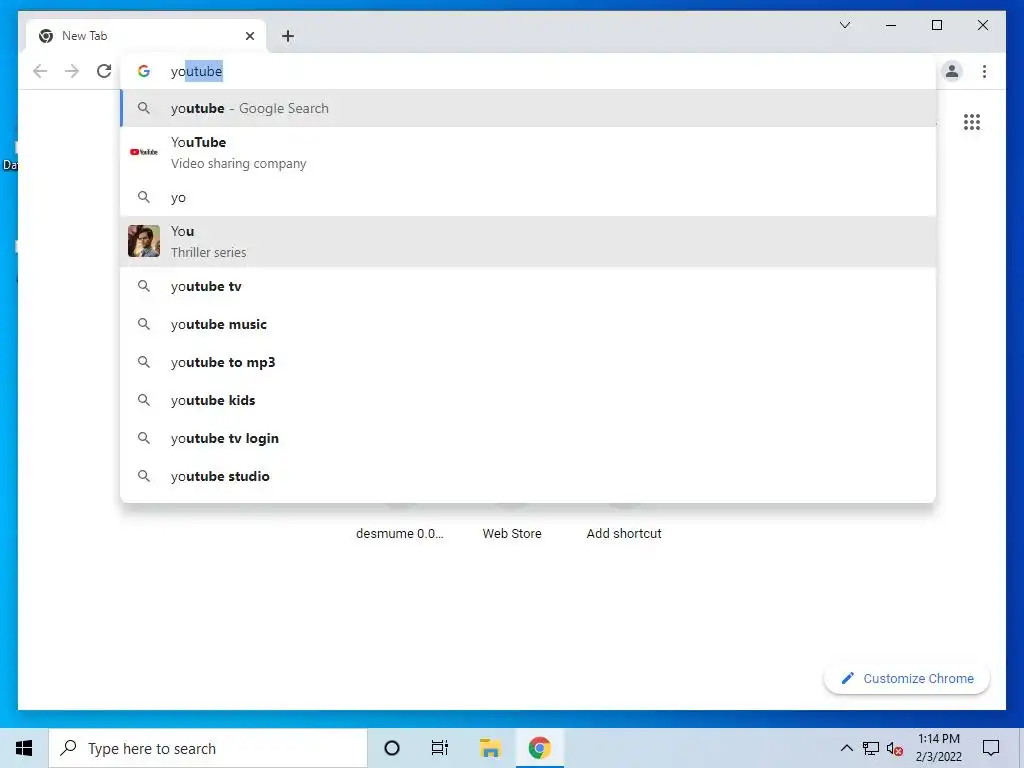The image size is (1024, 768).
Task: Click the YouTube logo icon in suggestions
Action: click(x=144, y=152)
